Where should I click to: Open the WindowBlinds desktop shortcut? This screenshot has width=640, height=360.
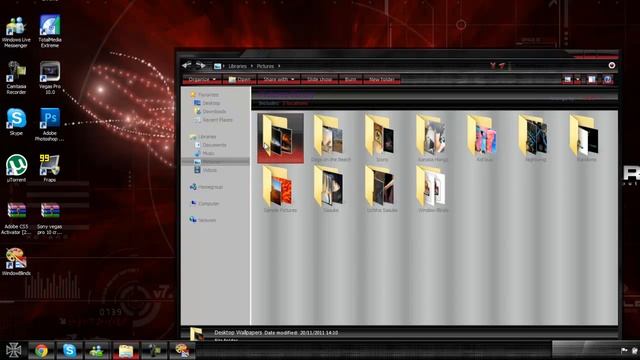(16, 262)
